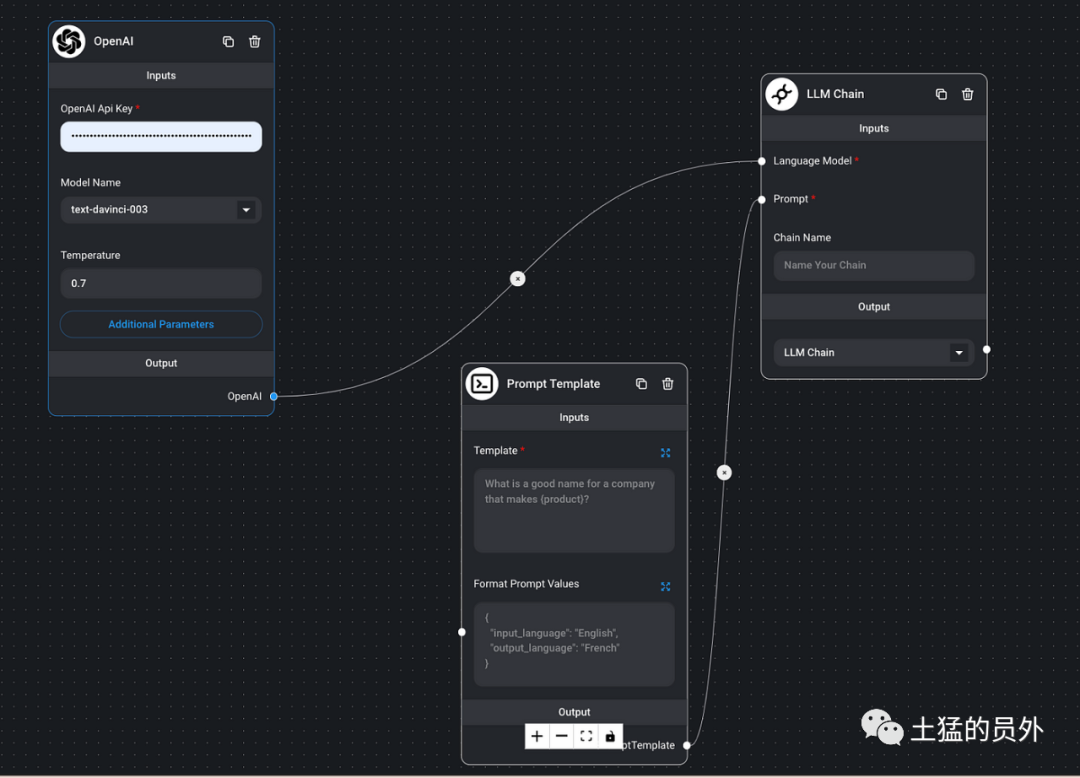This screenshot has width=1080, height=778.
Task: Click the "Template" label in Prompt Template
Action: (x=495, y=450)
